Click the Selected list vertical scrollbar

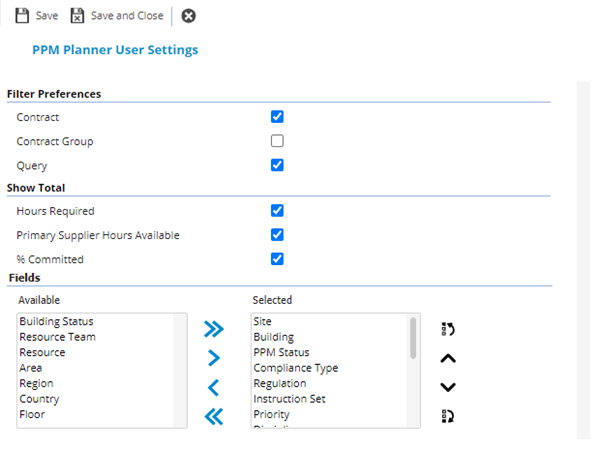point(414,370)
